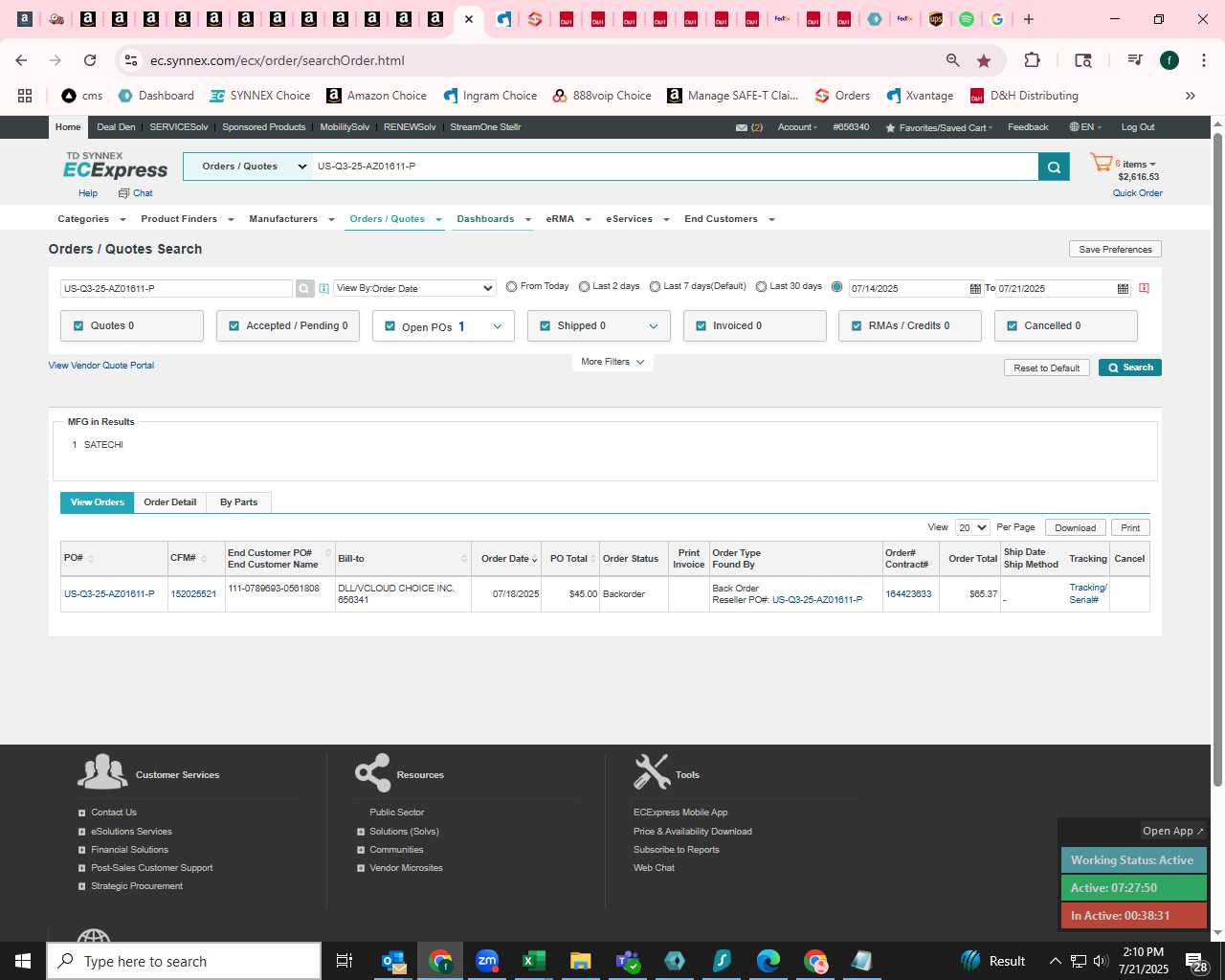Viewport: 1225px width, 980px height.
Task: Open To date calendar picker icon
Action: pos(1123,288)
